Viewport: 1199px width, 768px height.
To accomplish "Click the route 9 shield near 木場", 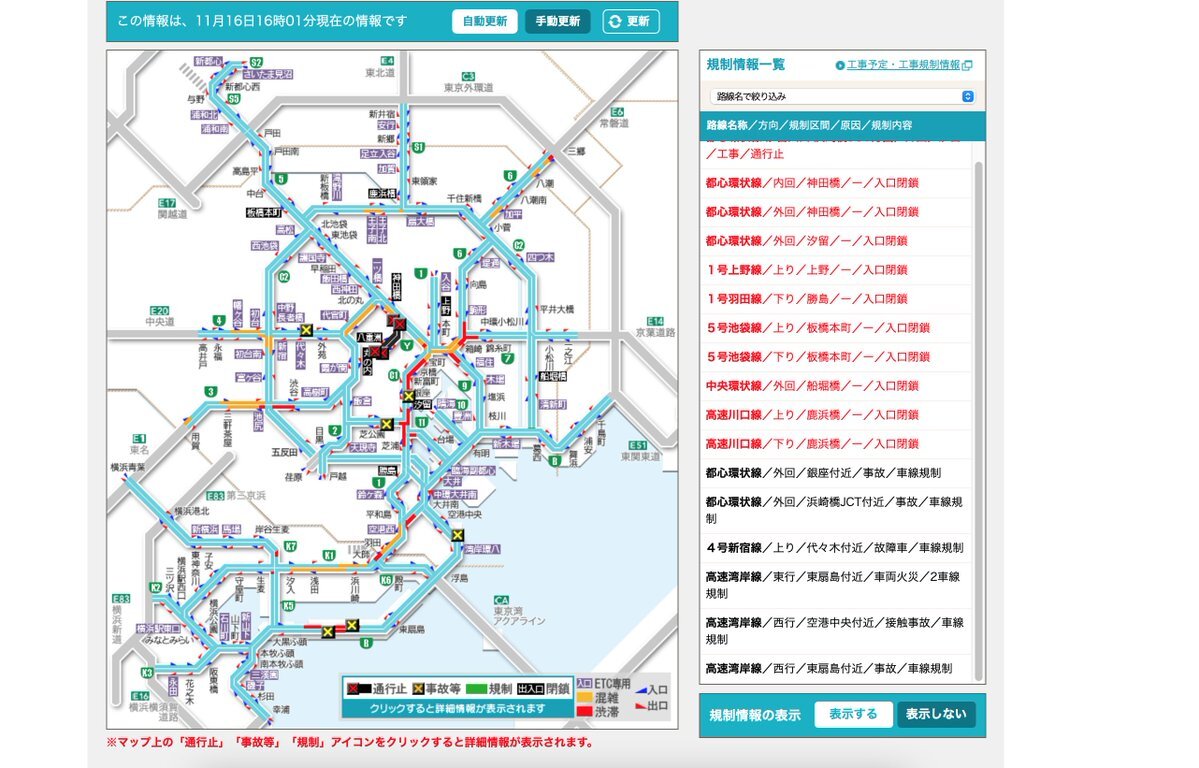I will point(464,386).
